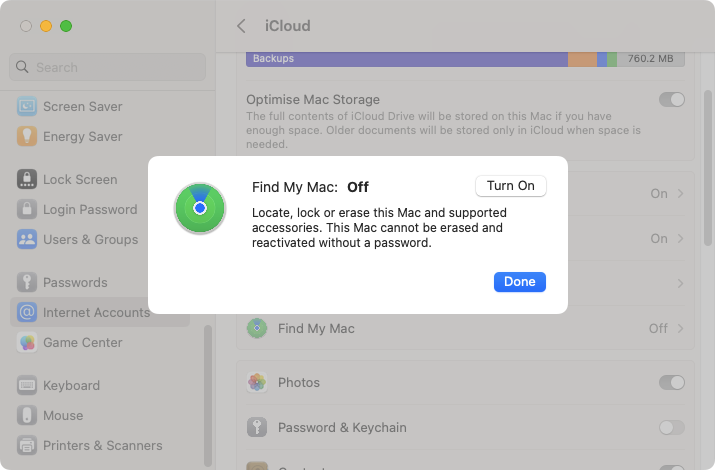The height and width of the screenshot is (470, 715).
Task: Click Find My Mac row icon
Action: pyautogui.click(x=257, y=328)
